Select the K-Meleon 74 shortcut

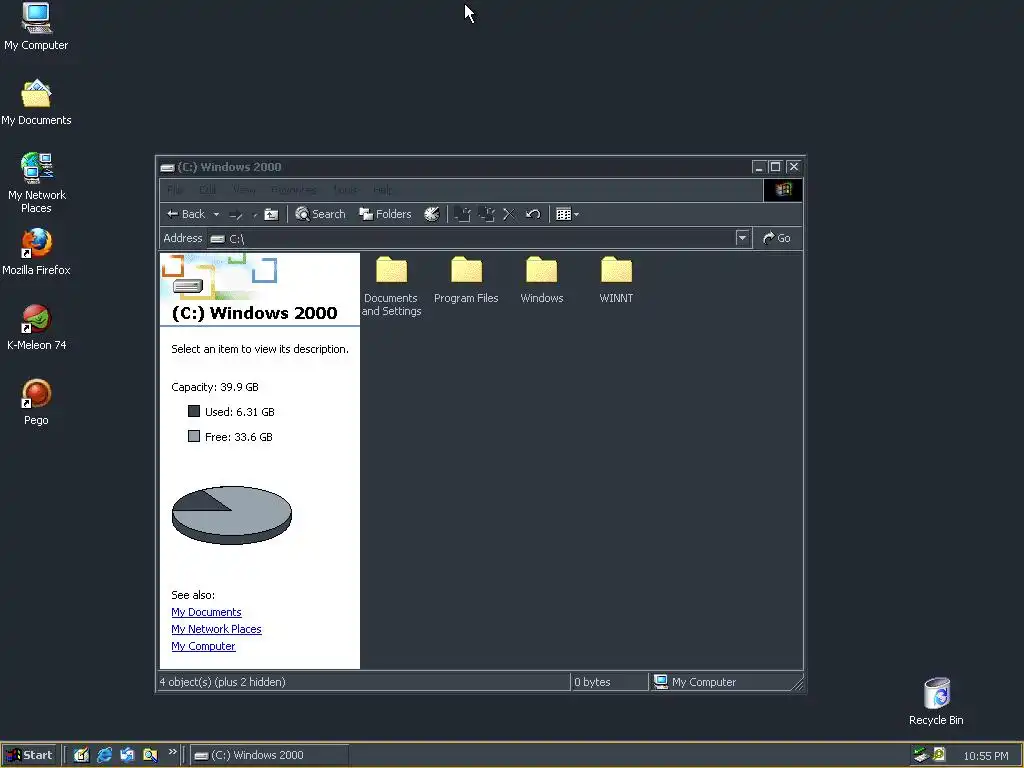tap(36, 327)
